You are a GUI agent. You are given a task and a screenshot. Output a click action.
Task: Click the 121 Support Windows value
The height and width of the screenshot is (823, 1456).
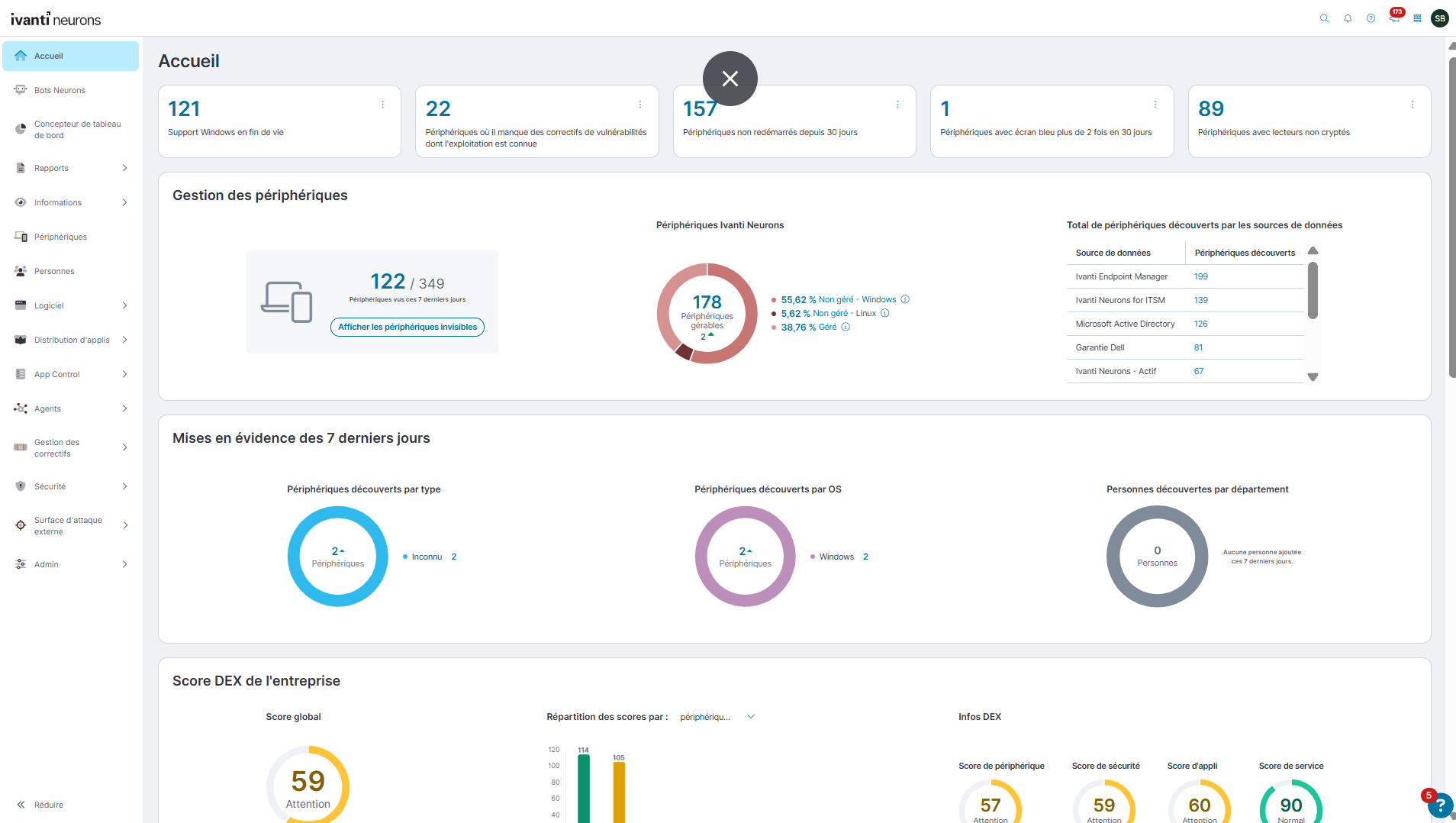pos(184,109)
